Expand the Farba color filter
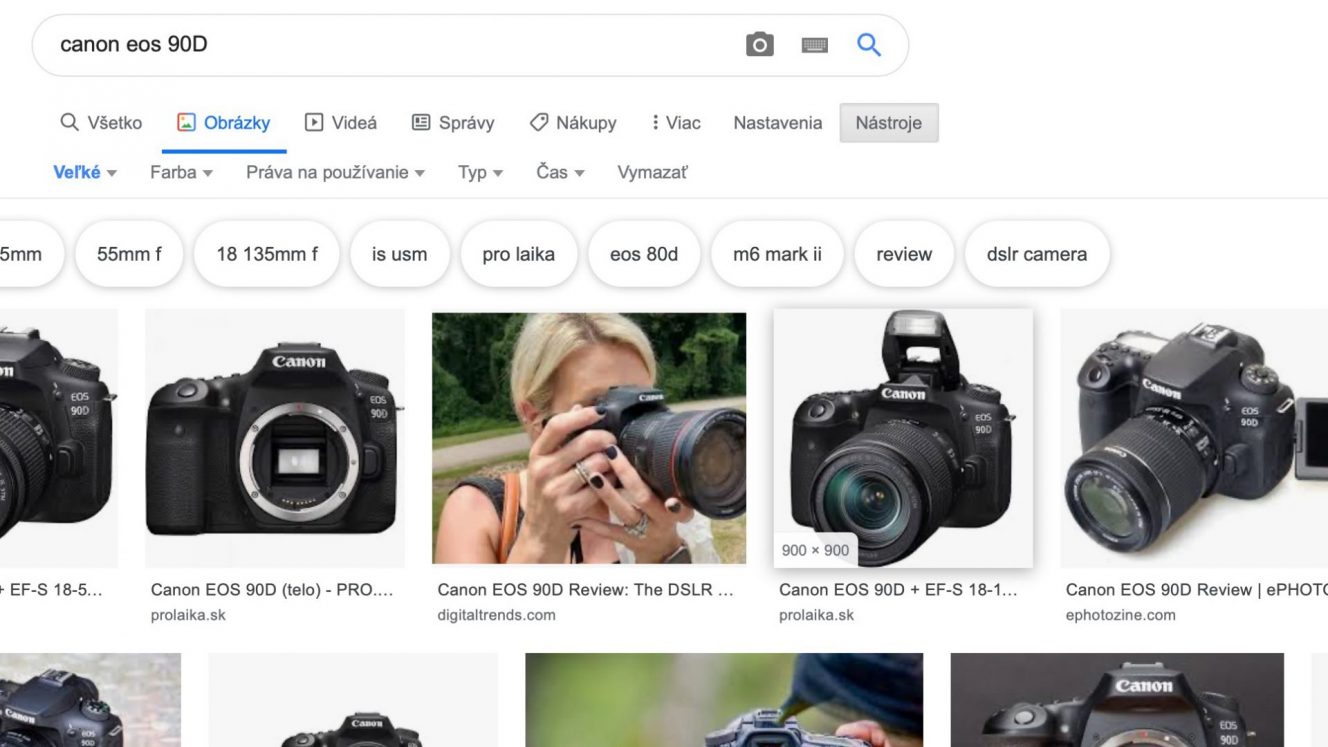Viewport: 1328px width, 747px height. click(x=181, y=172)
